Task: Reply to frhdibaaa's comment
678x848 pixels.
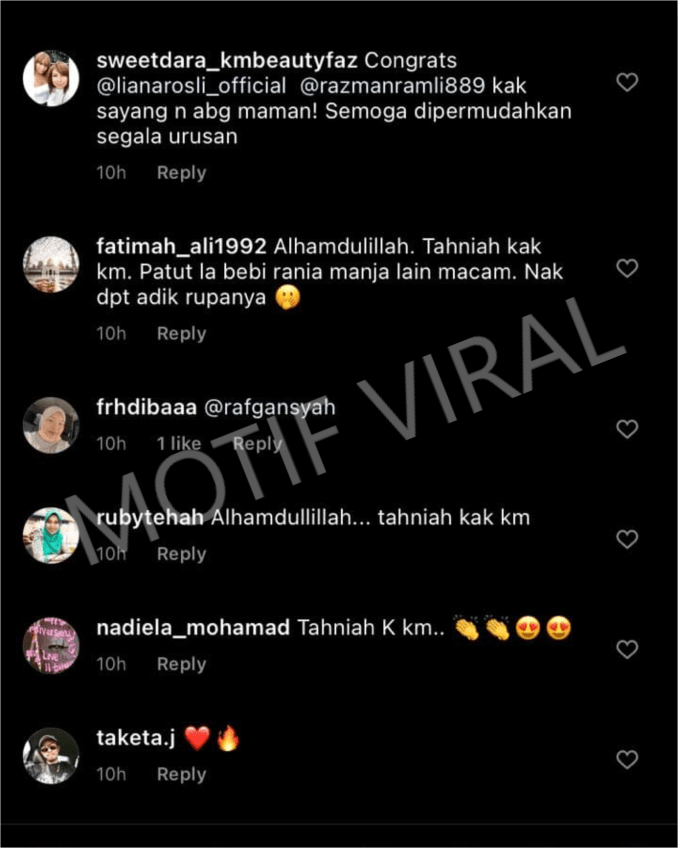Action: pyautogui.click(x=257, y=444)
